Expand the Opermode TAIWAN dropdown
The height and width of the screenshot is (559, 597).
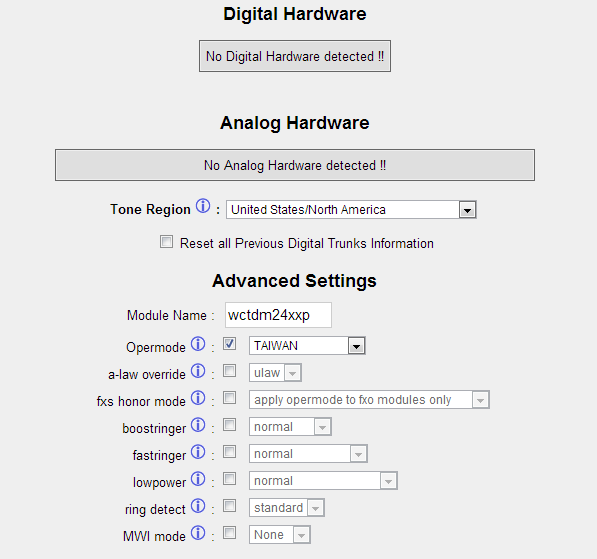click(x=307, y=346)
